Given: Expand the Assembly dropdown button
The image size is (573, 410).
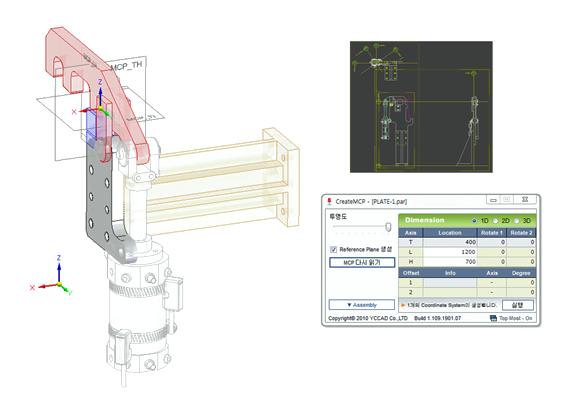Looking at the screenshot, I should pos(362,305).
